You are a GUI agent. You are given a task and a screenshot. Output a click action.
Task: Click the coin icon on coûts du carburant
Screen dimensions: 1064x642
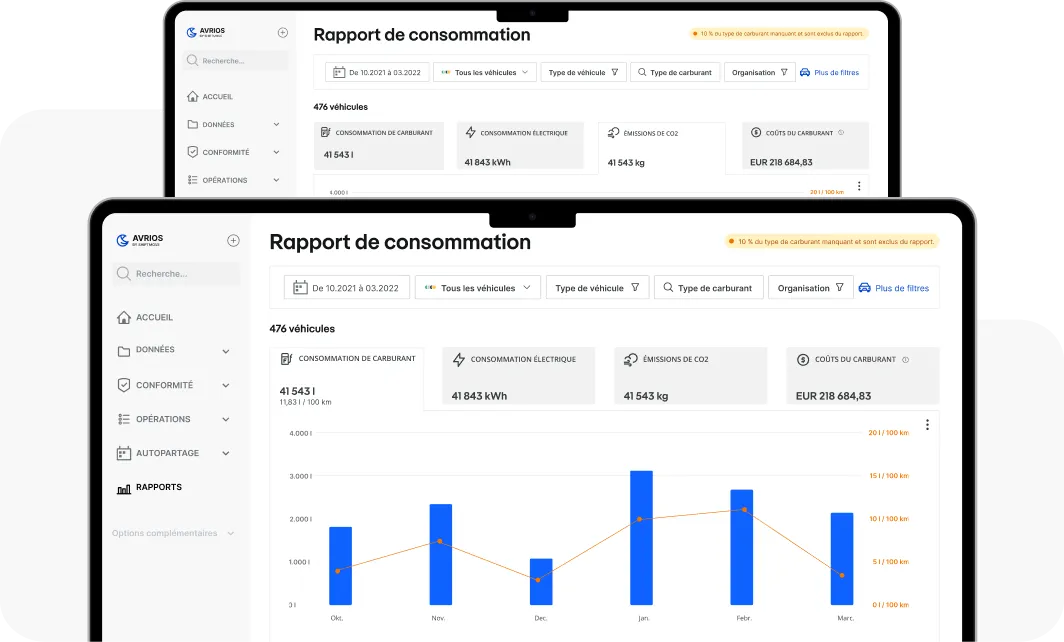803,359
